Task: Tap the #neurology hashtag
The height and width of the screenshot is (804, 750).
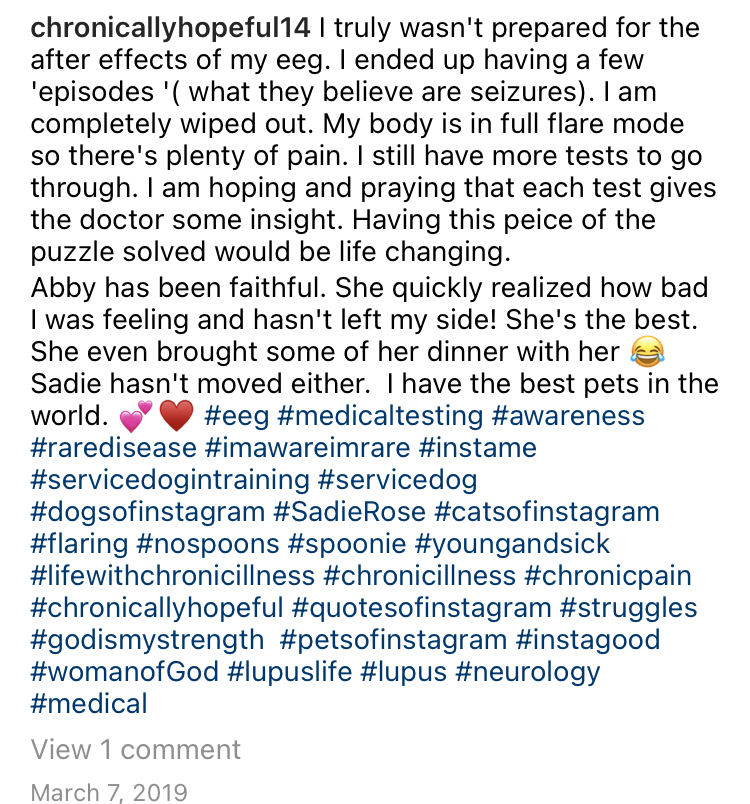Action: pos(528,672)
